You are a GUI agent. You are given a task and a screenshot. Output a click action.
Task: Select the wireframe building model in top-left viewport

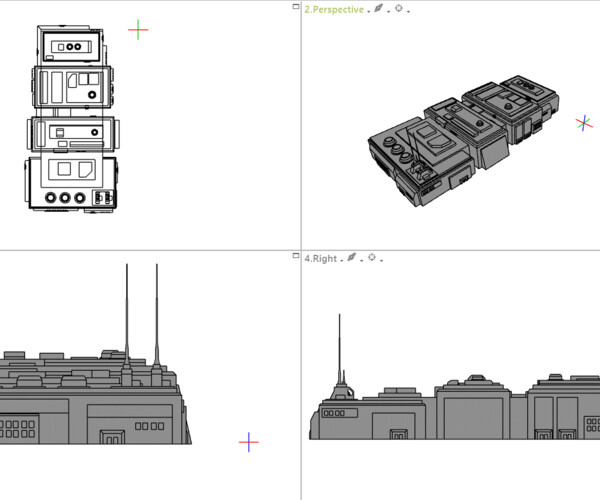click(72, 119)
